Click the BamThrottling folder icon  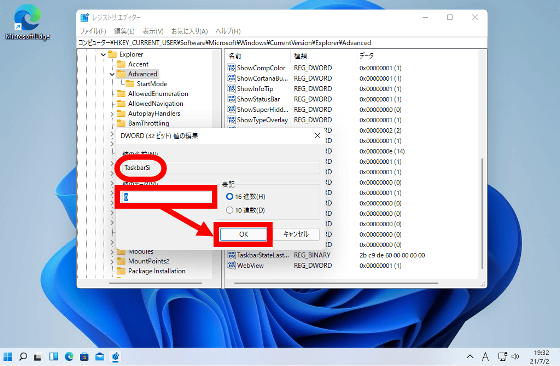(x=121, y=123)
